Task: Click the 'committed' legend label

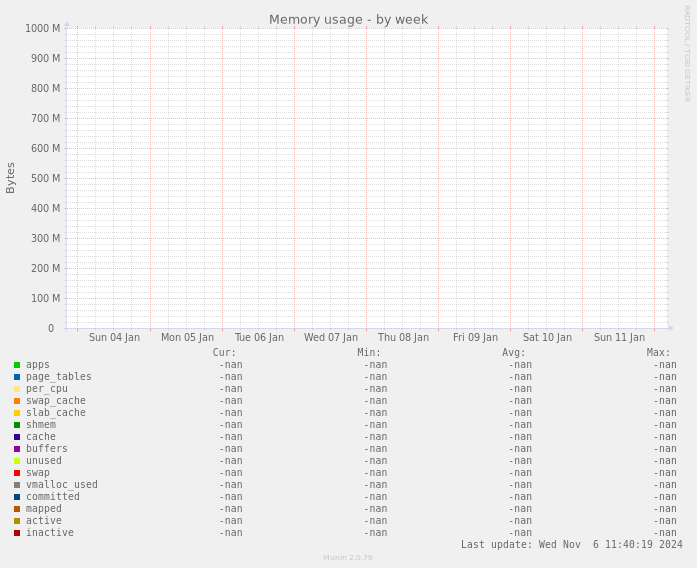Action: click(x=53, y=497)
